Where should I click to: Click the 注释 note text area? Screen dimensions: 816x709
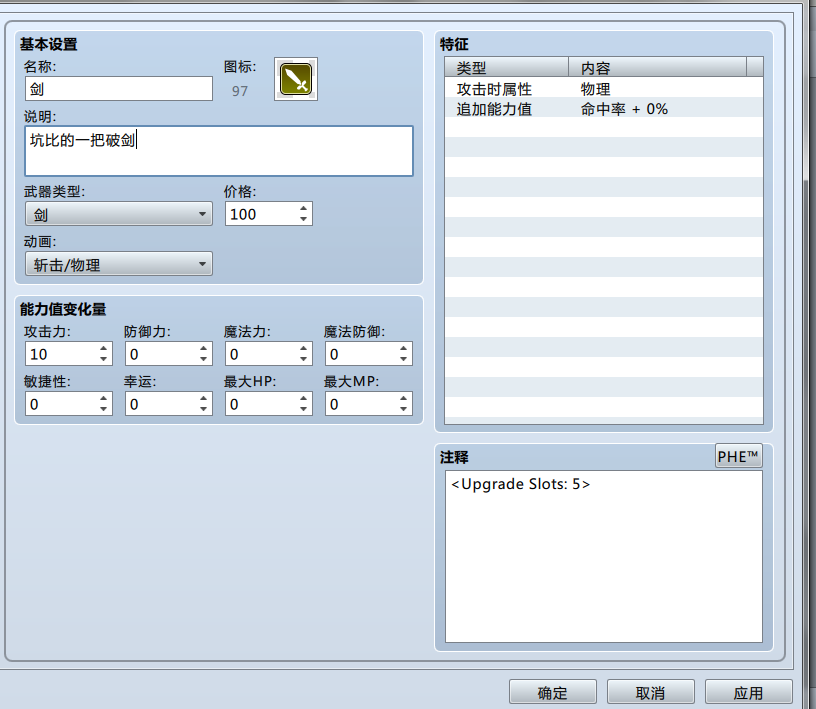604,556
